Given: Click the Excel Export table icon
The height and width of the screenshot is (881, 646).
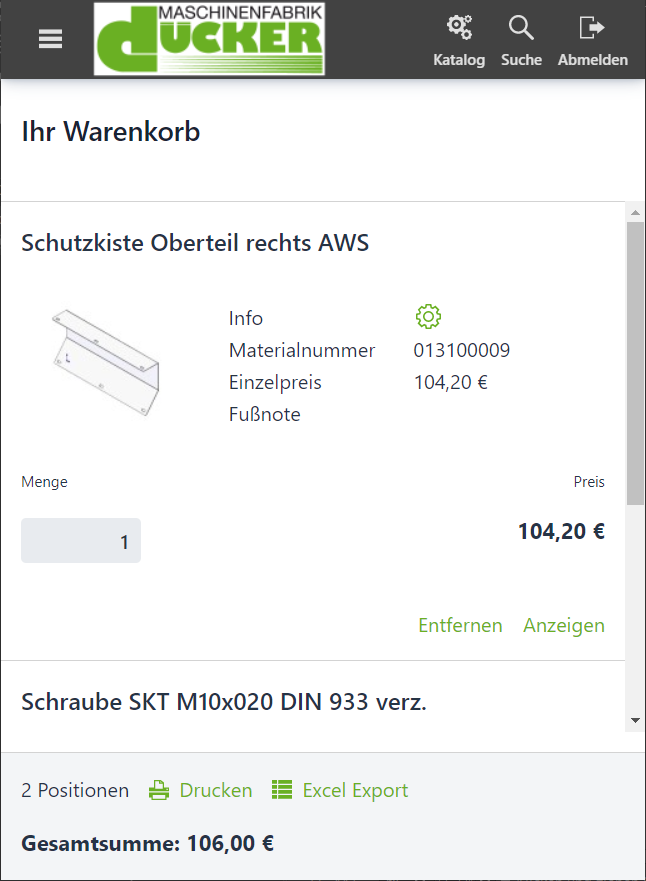Looking at the screenshot, I should click(282, 791).
